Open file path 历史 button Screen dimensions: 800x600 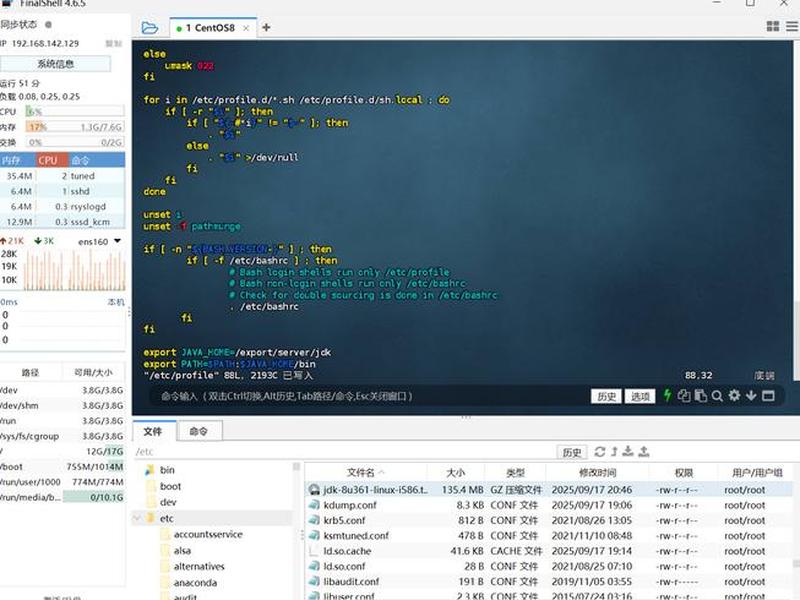571,452
